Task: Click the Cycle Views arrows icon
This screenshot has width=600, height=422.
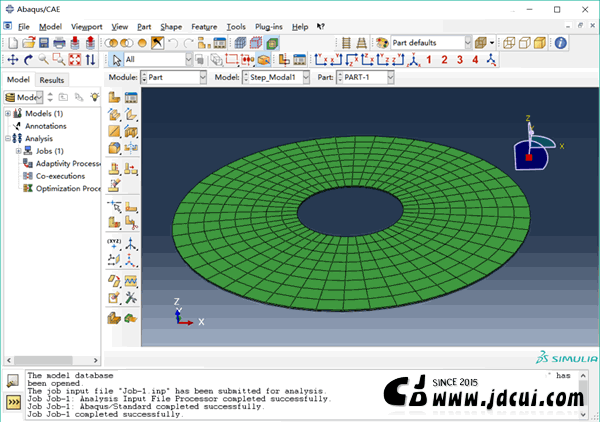Action: click(90, 60)
